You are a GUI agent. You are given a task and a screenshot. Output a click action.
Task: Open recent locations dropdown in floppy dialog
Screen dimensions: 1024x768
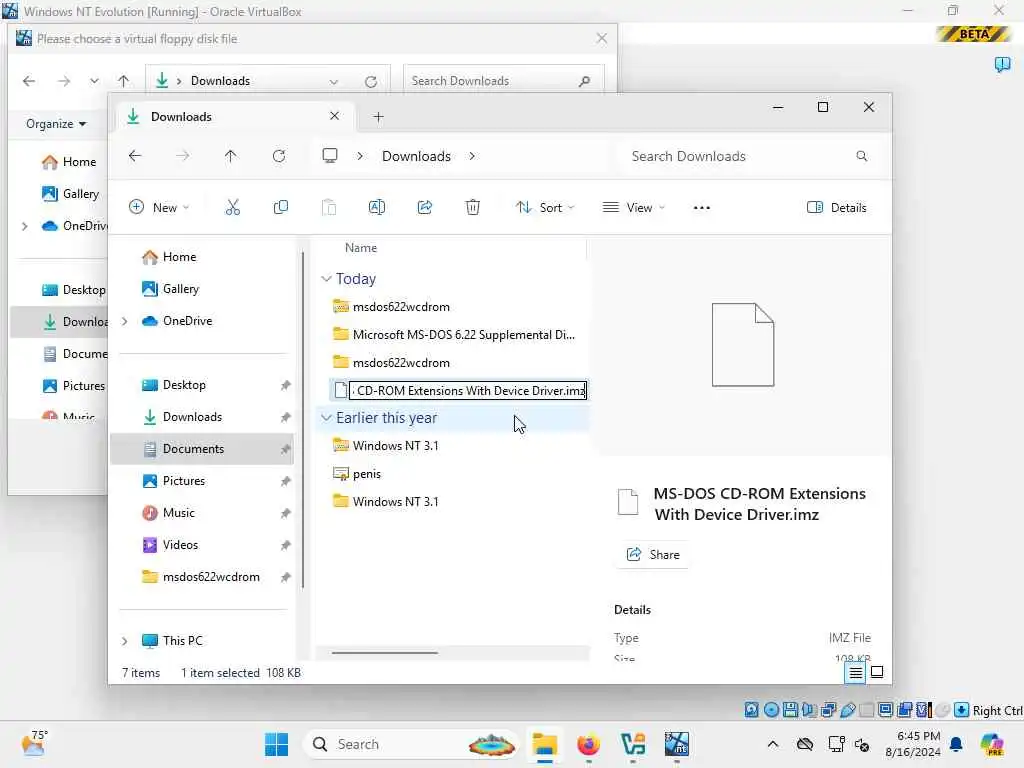click(95, 81)
